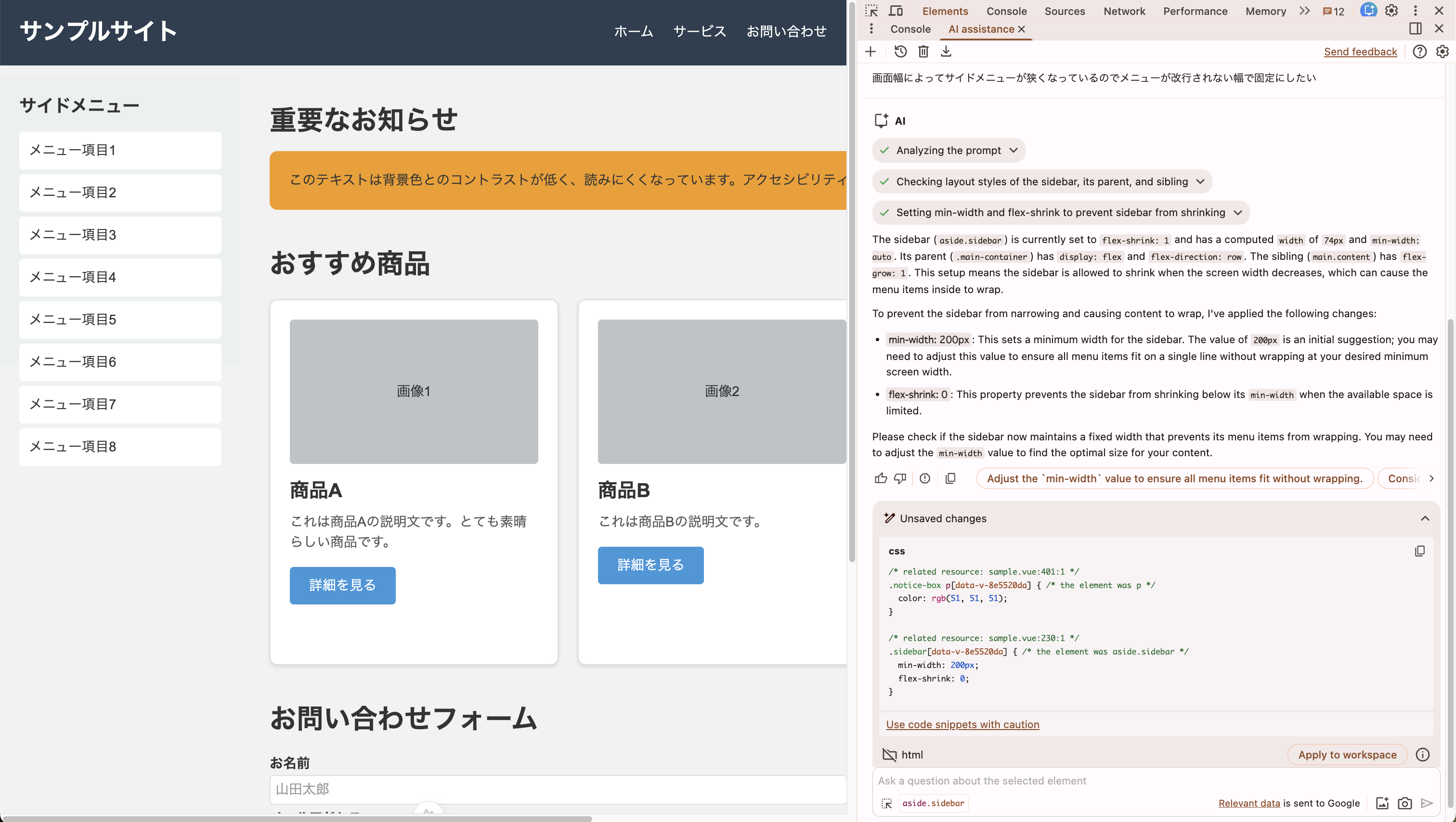Toggle device toolbar emulation icon

896,11
